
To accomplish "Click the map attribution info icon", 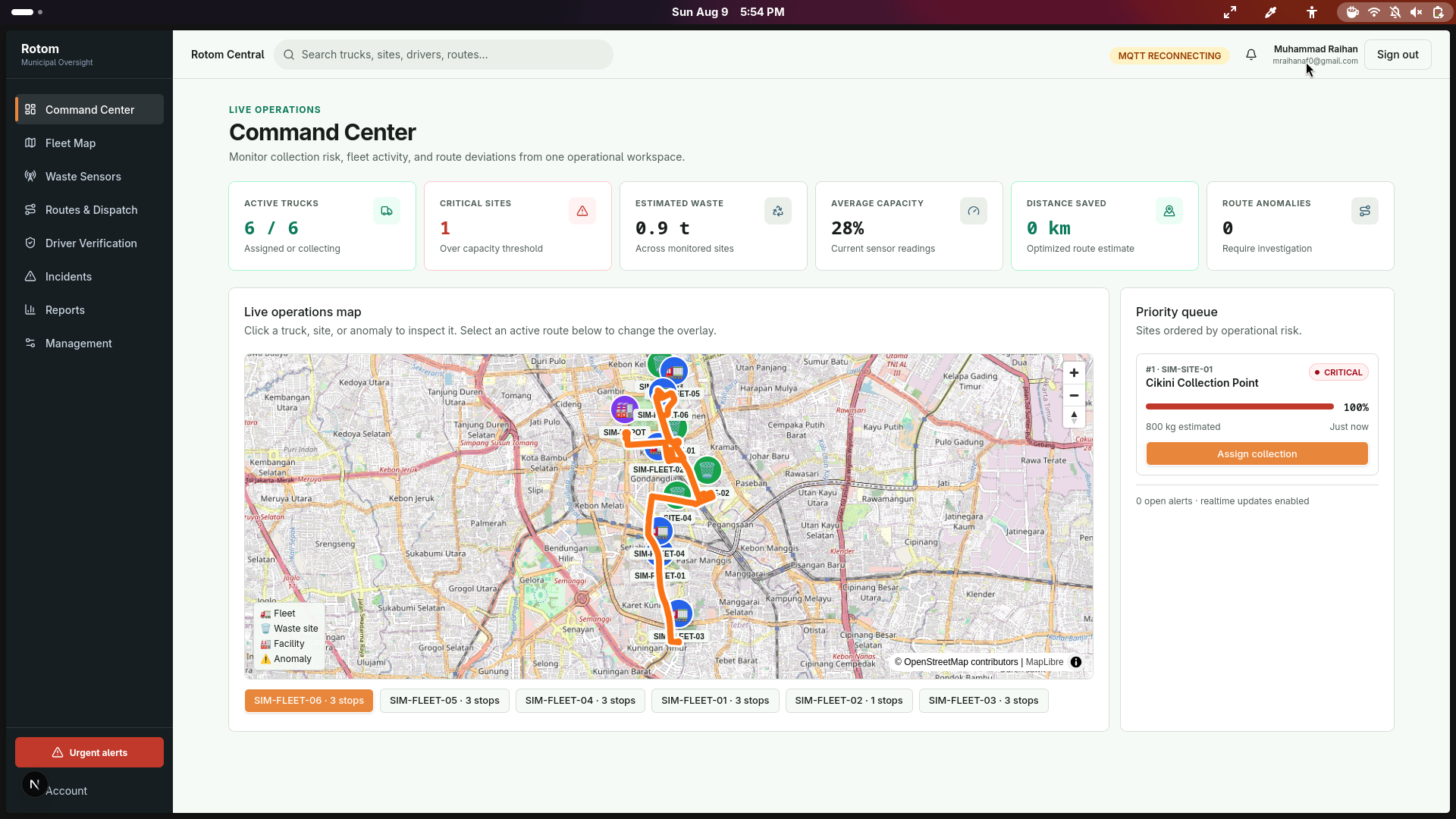I will [1076, 662].
